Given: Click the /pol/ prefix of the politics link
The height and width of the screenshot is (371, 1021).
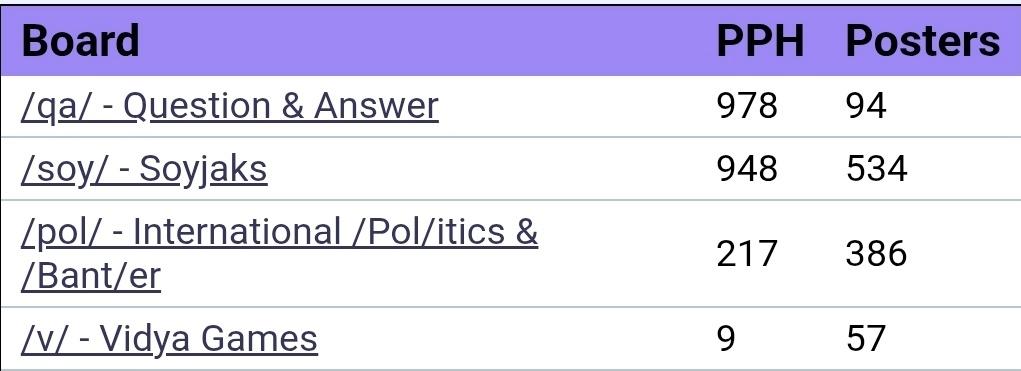Looking at the screenshot, I should pyautogui.click(x=61, y=233).
